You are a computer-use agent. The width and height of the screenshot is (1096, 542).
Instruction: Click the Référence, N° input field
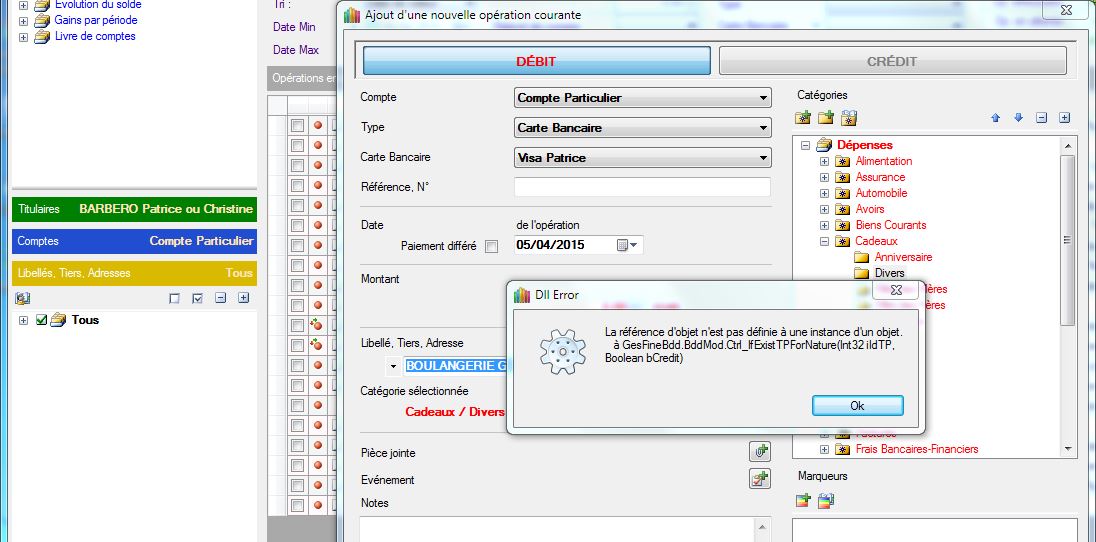[x=642, y=187]
